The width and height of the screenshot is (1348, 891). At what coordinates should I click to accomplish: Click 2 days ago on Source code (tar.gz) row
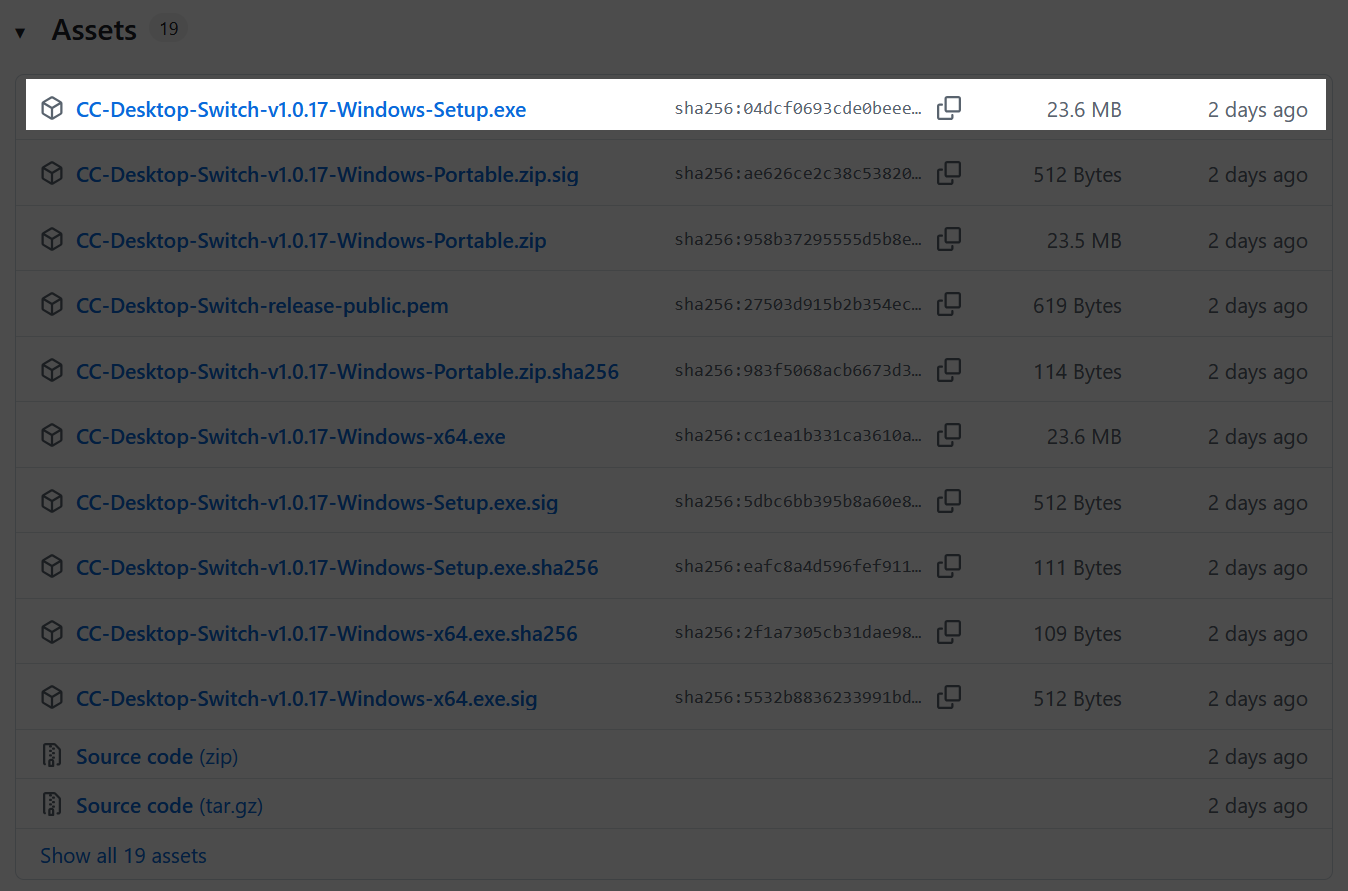pyautogui.click(x=1257, y=806)
